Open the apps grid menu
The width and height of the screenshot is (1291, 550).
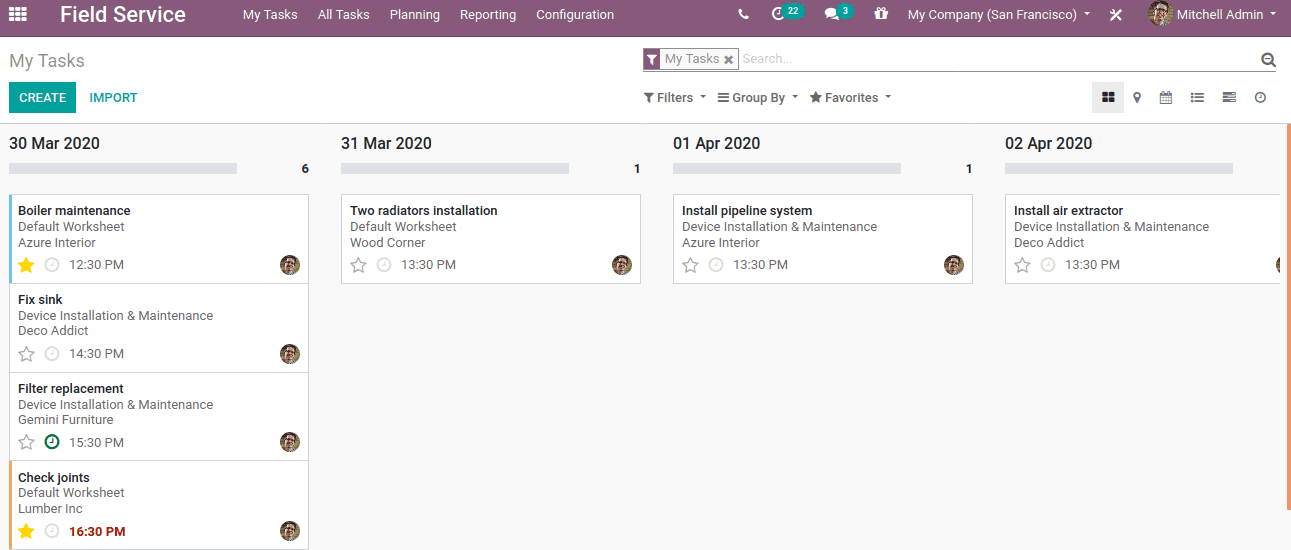[x=18, y=15]
